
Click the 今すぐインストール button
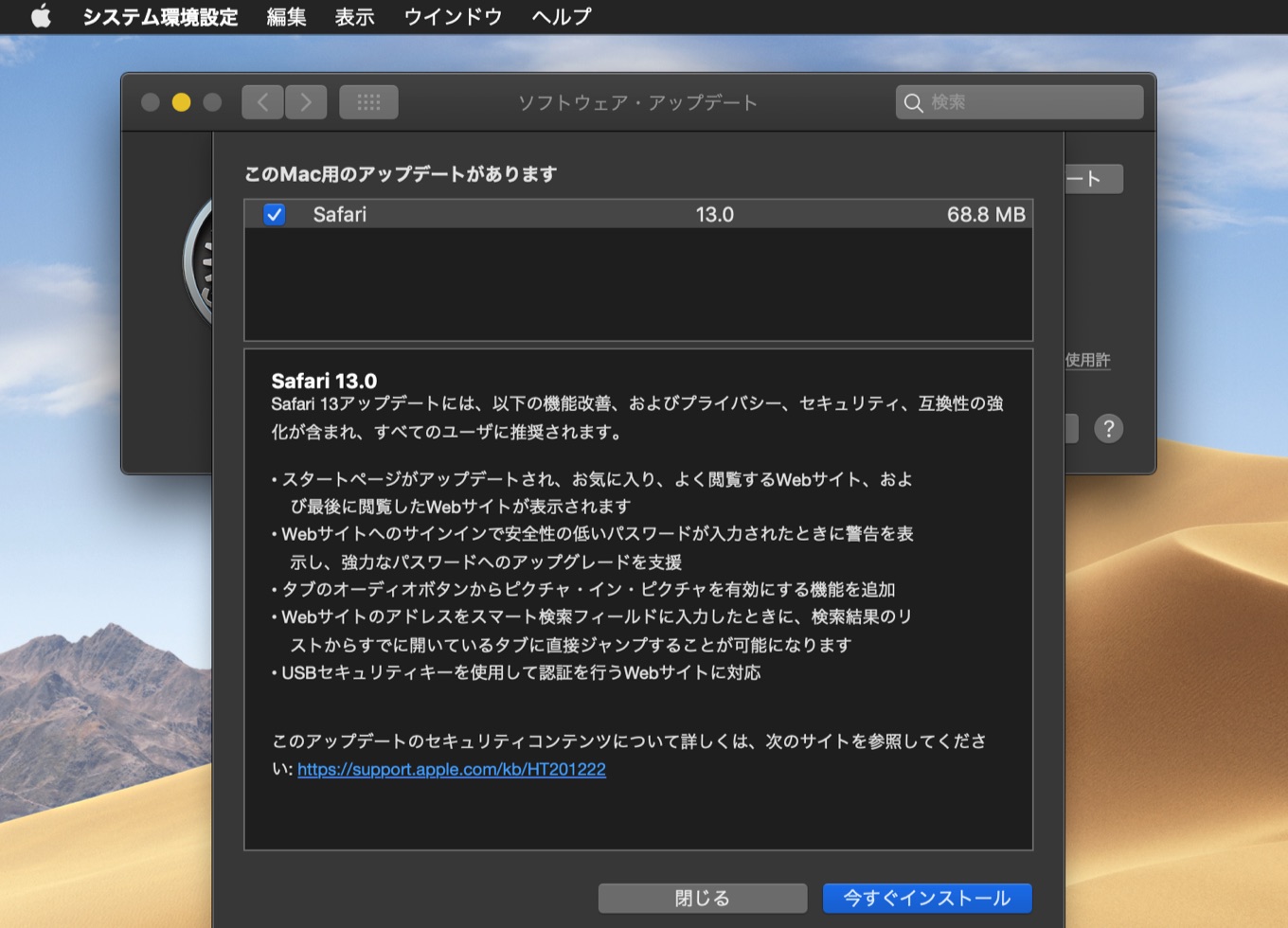(927, 898)
